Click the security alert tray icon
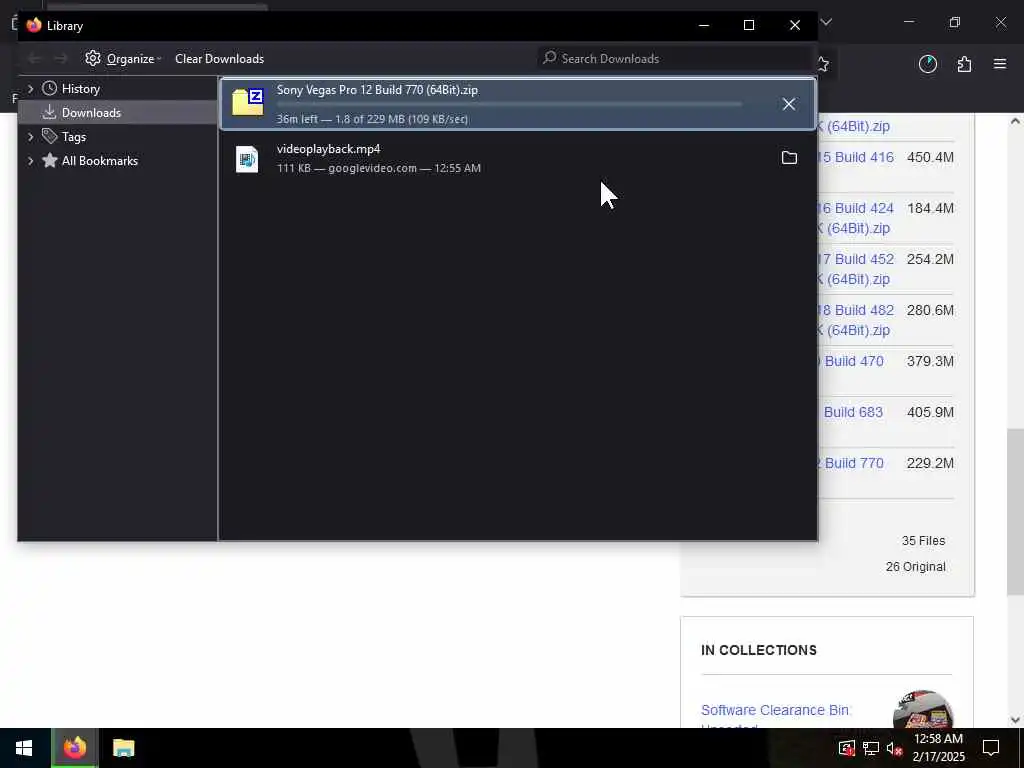Image resolution: width=1024 pixels, height=768 pixels. coord(846,748)
